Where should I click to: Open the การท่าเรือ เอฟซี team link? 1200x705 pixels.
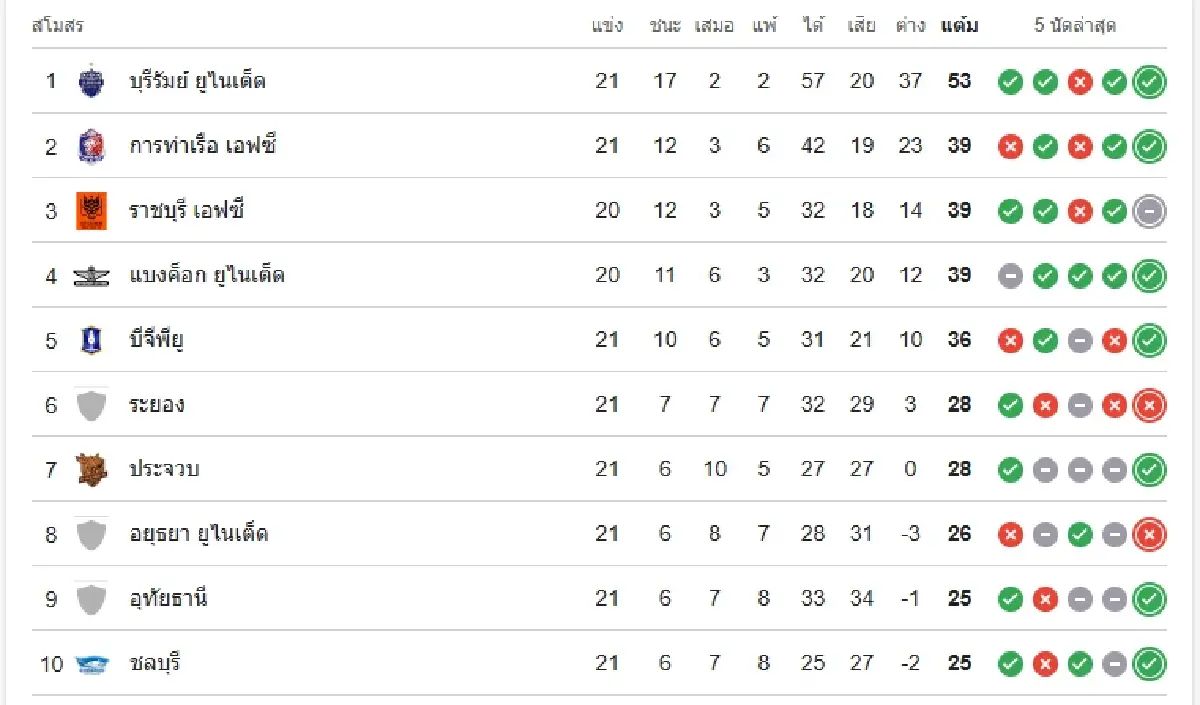[x=203, y=146]
